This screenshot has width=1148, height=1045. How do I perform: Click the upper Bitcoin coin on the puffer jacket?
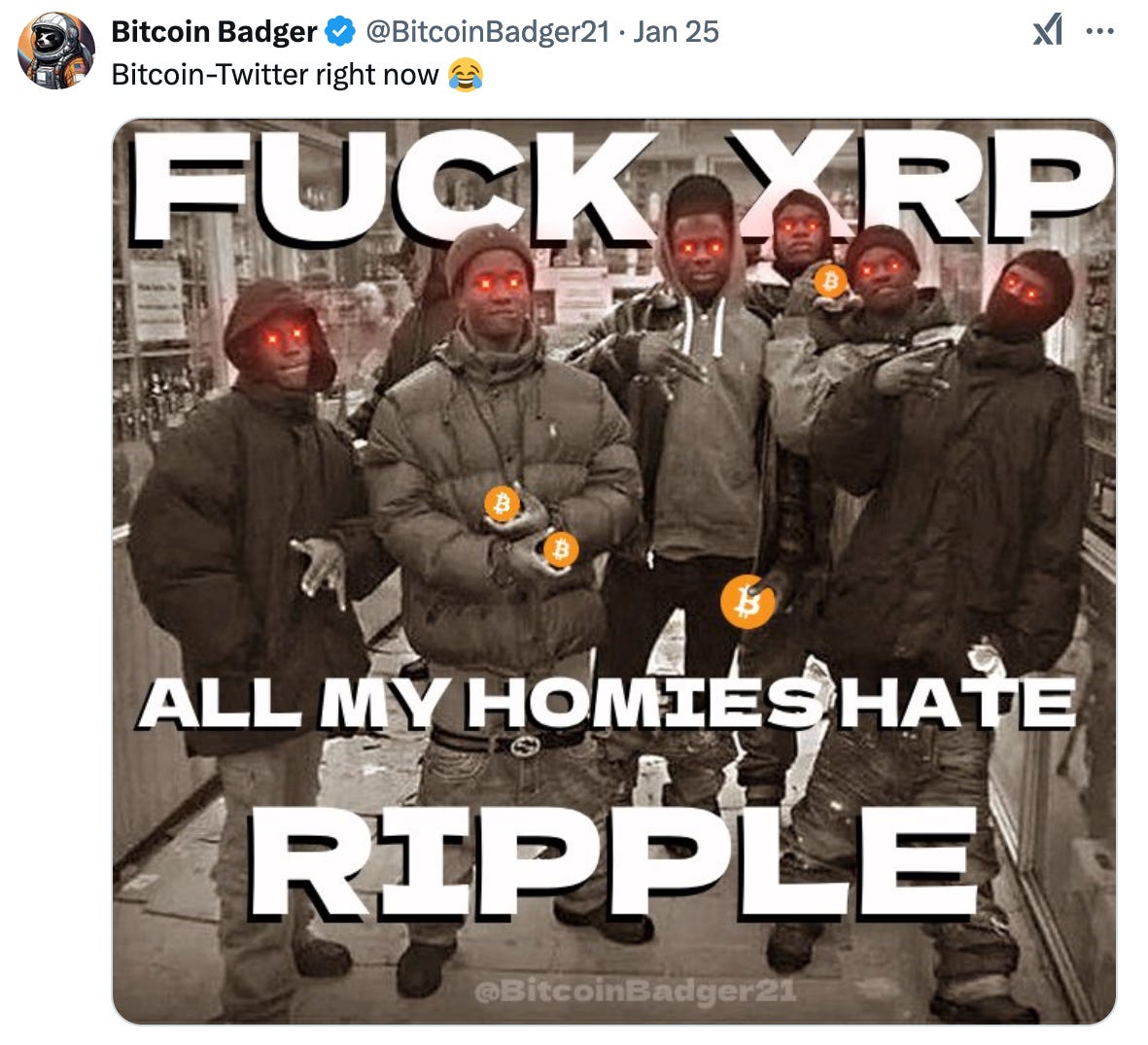[x=502, y=504]
